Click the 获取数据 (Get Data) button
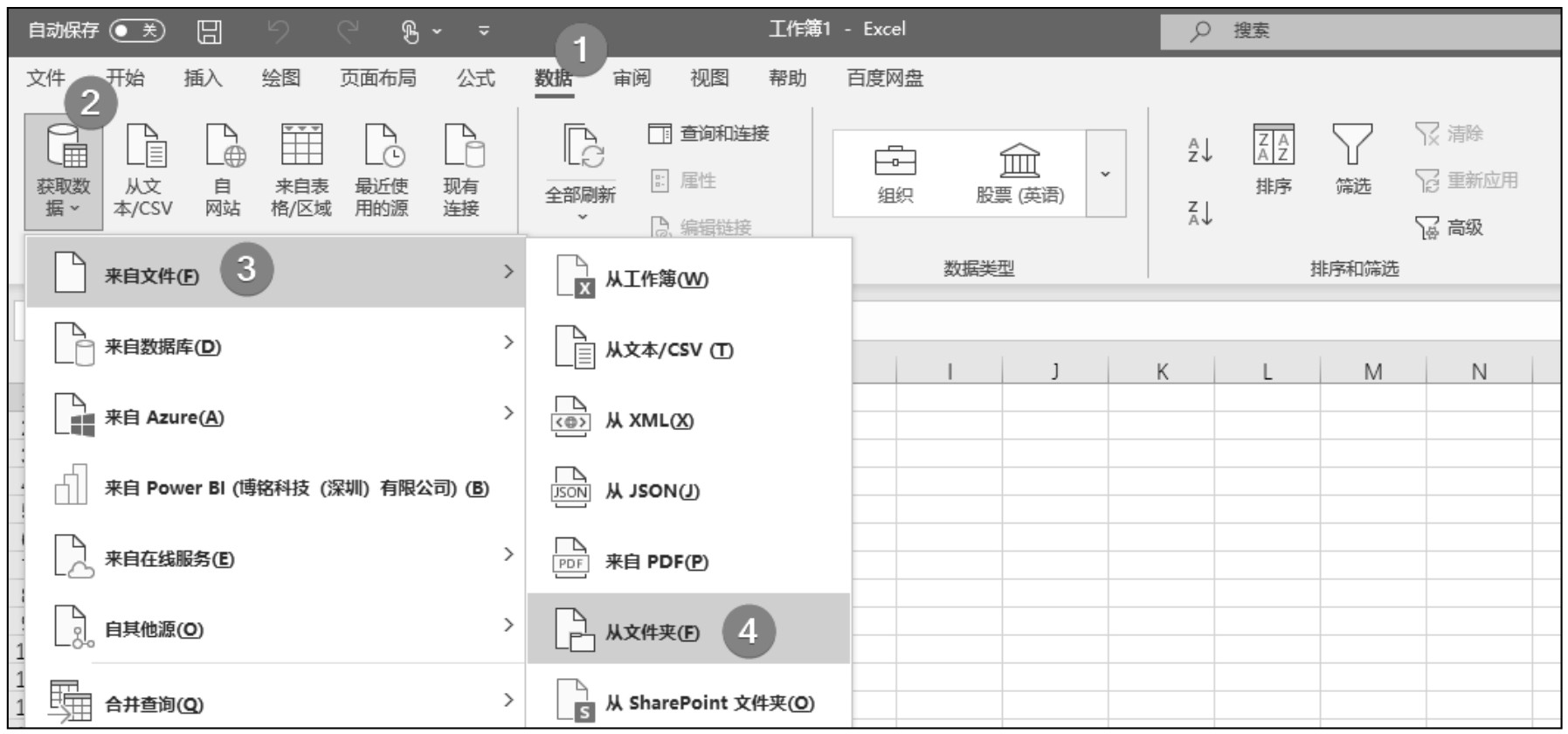1568x734 pixels. coord(64,170)
